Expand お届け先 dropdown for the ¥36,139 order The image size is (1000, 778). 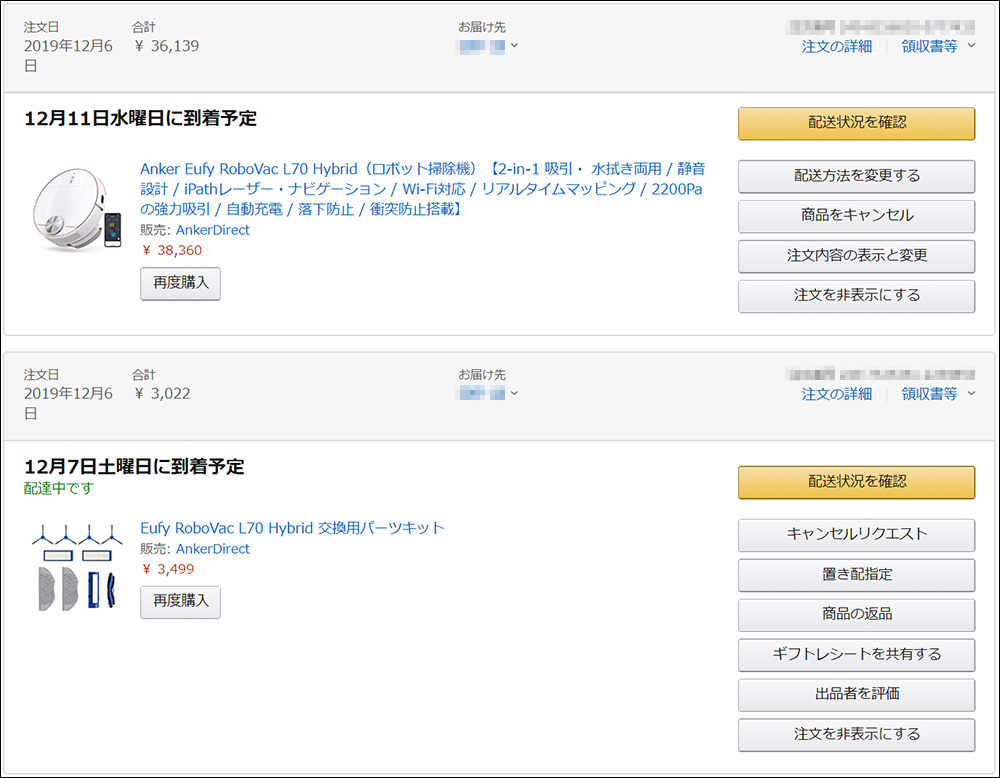tap(489, 46)
